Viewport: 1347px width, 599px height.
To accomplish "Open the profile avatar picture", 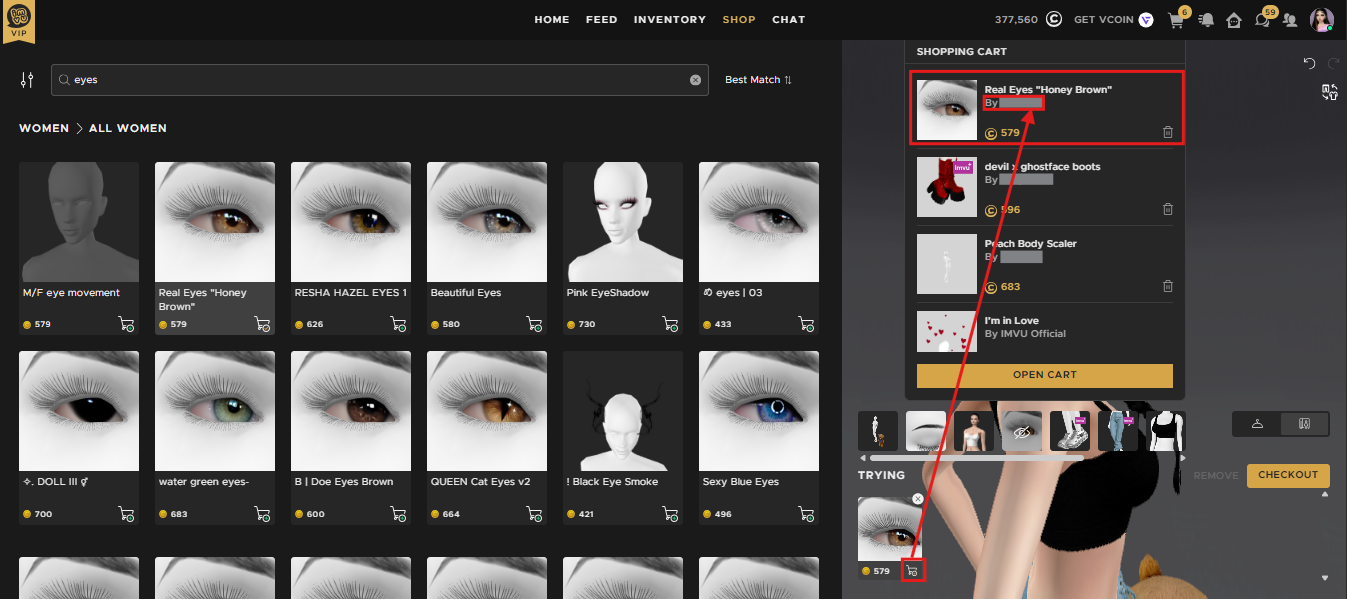I will tap(1321, 20).
